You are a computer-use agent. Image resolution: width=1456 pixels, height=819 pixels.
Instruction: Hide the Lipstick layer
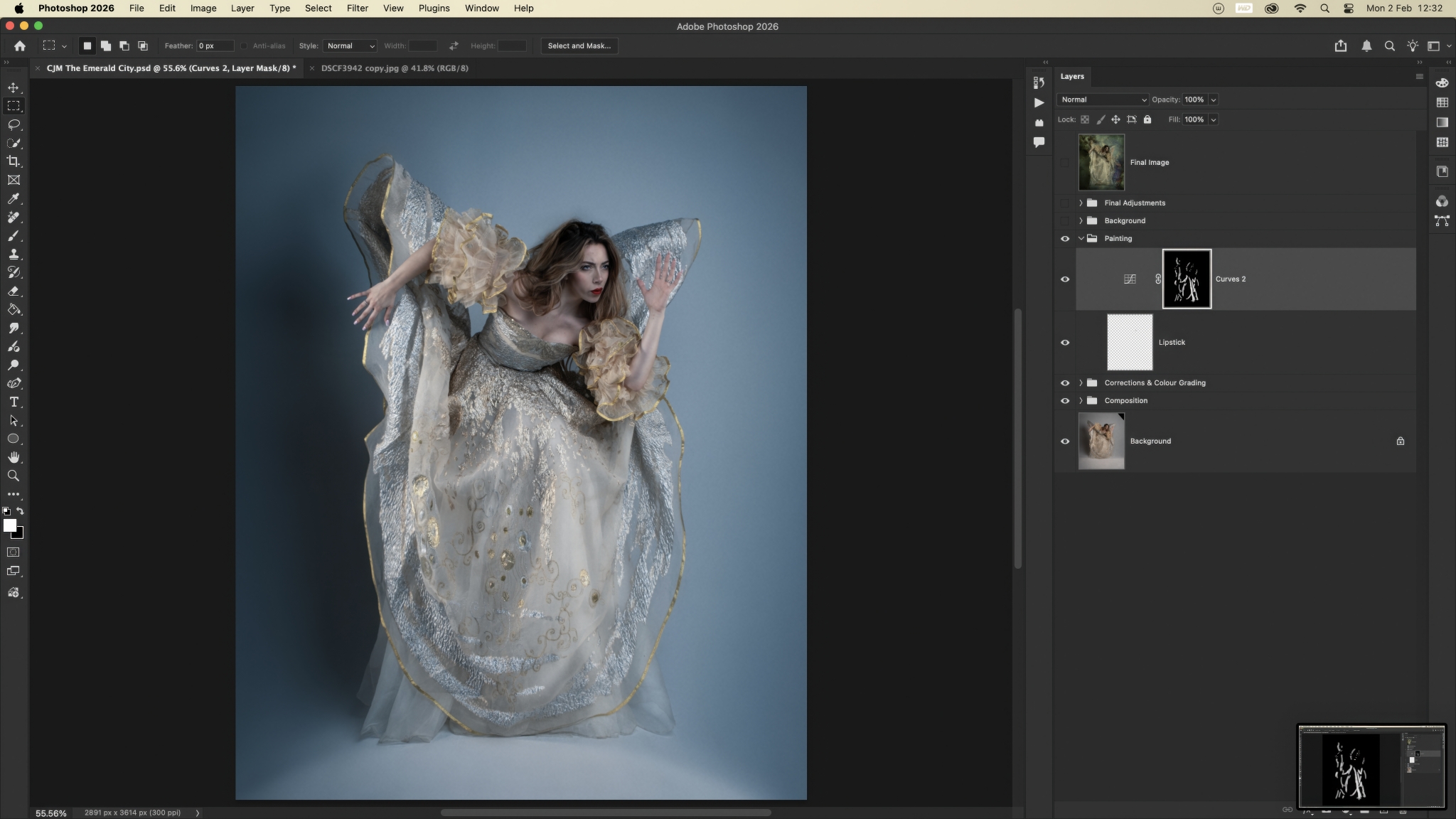(1064, 343)
